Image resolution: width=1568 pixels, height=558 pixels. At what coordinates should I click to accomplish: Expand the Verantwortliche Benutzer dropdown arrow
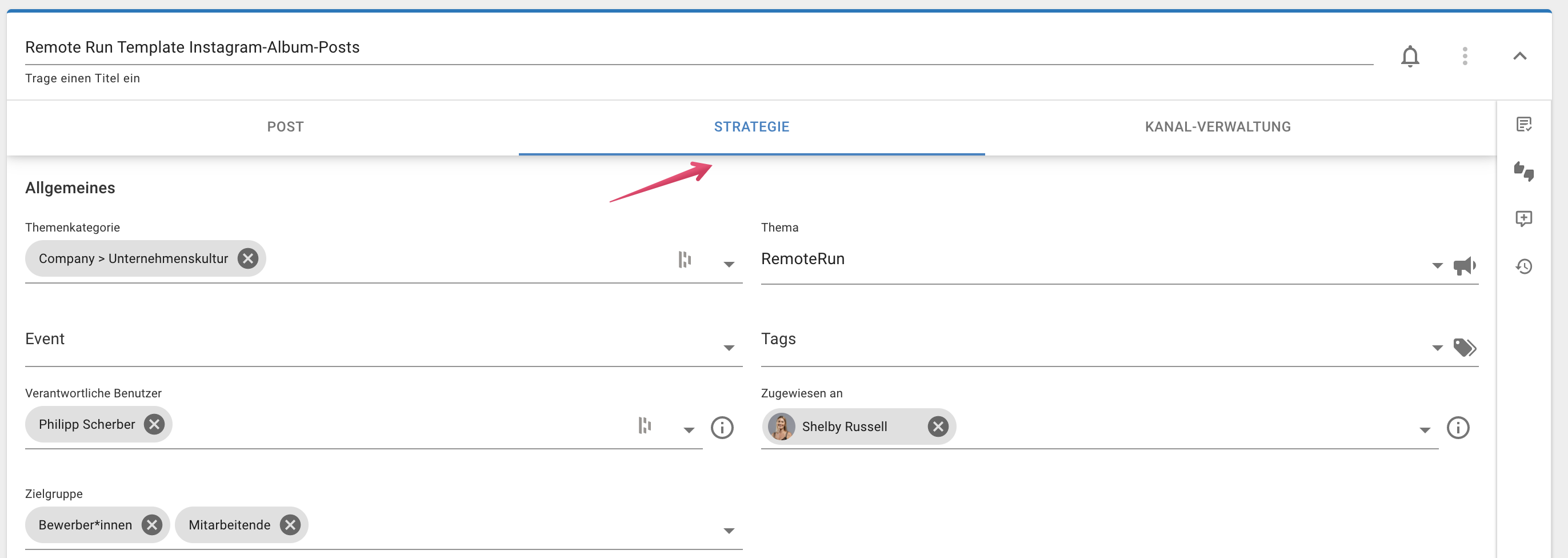(x=689, y=430)
